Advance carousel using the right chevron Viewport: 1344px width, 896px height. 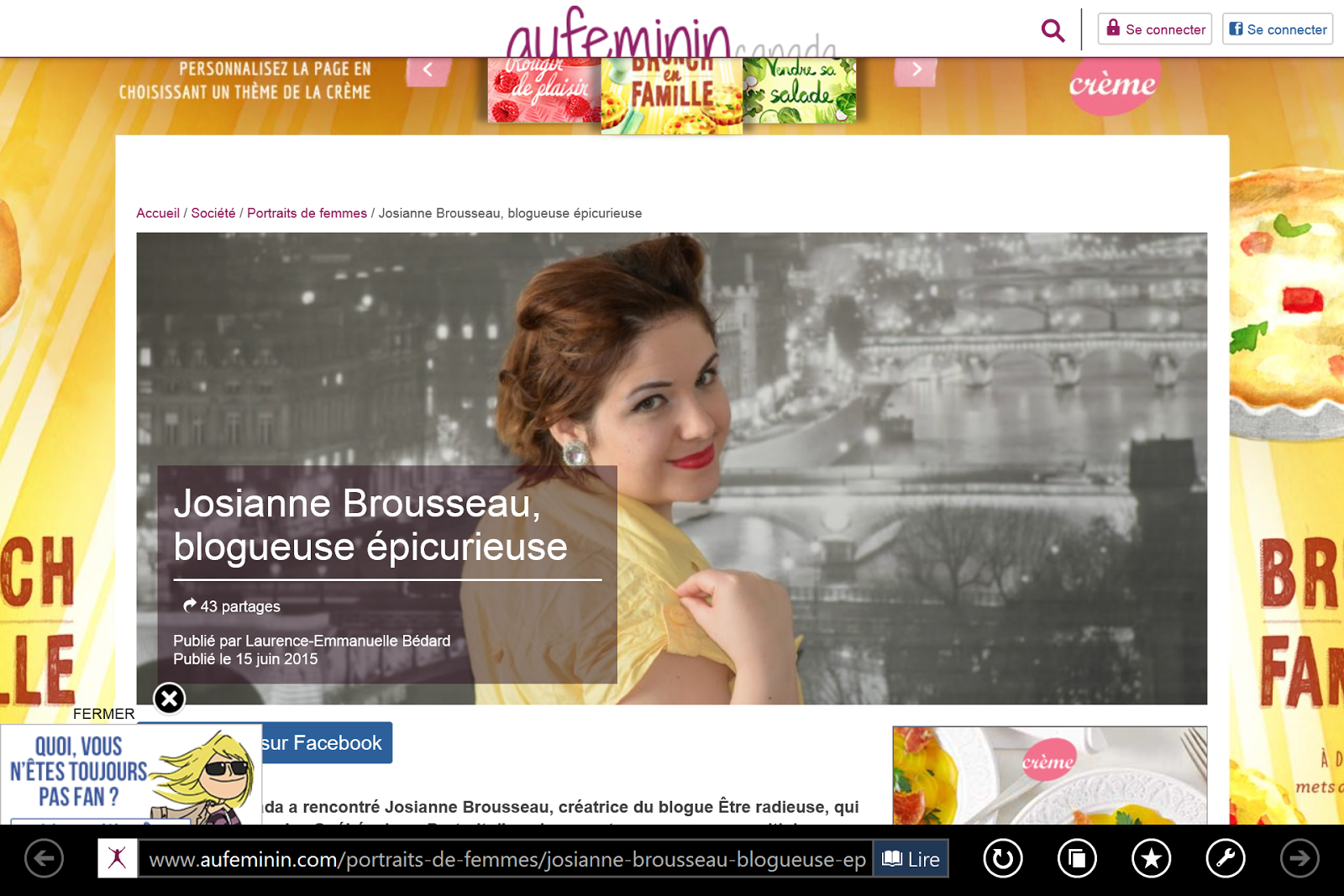pyautogui.click(x=916, y=71)
